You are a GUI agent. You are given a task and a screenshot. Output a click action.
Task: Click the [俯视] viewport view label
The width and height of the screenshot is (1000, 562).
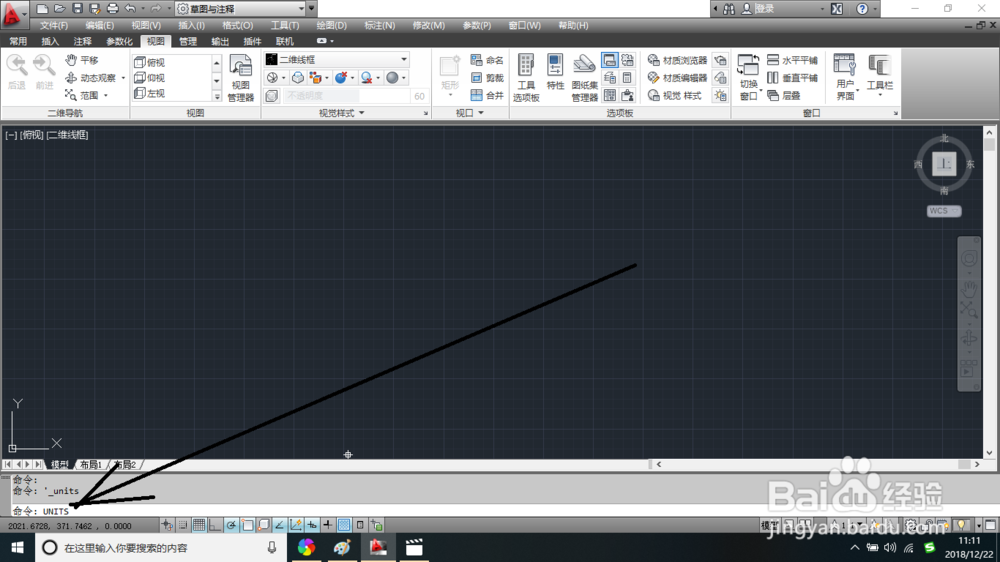point(31,135)
